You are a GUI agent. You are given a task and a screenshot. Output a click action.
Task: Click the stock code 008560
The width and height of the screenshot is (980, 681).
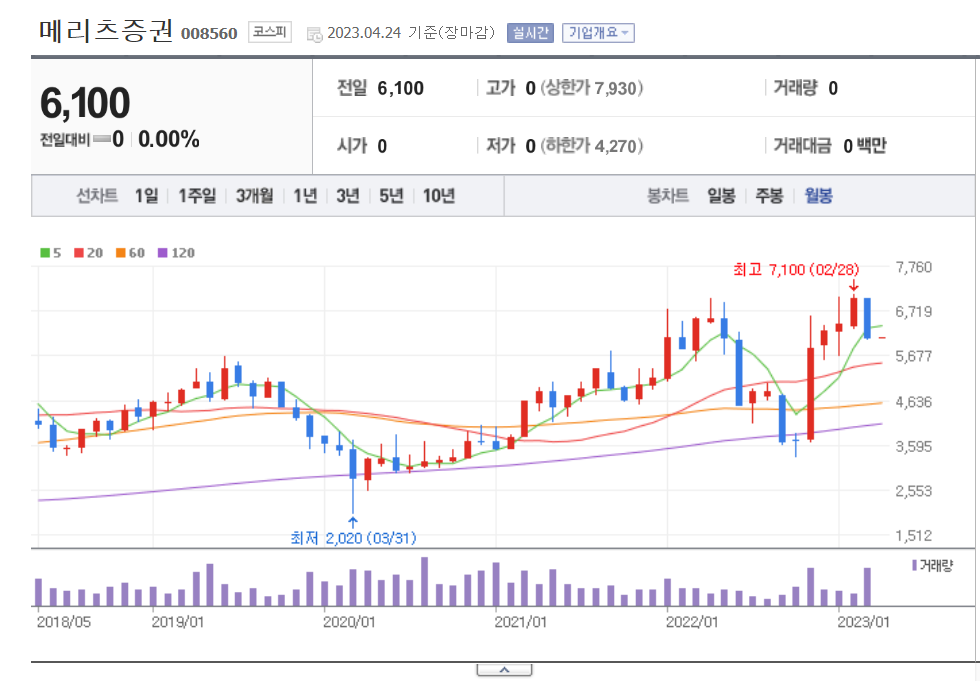click(209, 34)
